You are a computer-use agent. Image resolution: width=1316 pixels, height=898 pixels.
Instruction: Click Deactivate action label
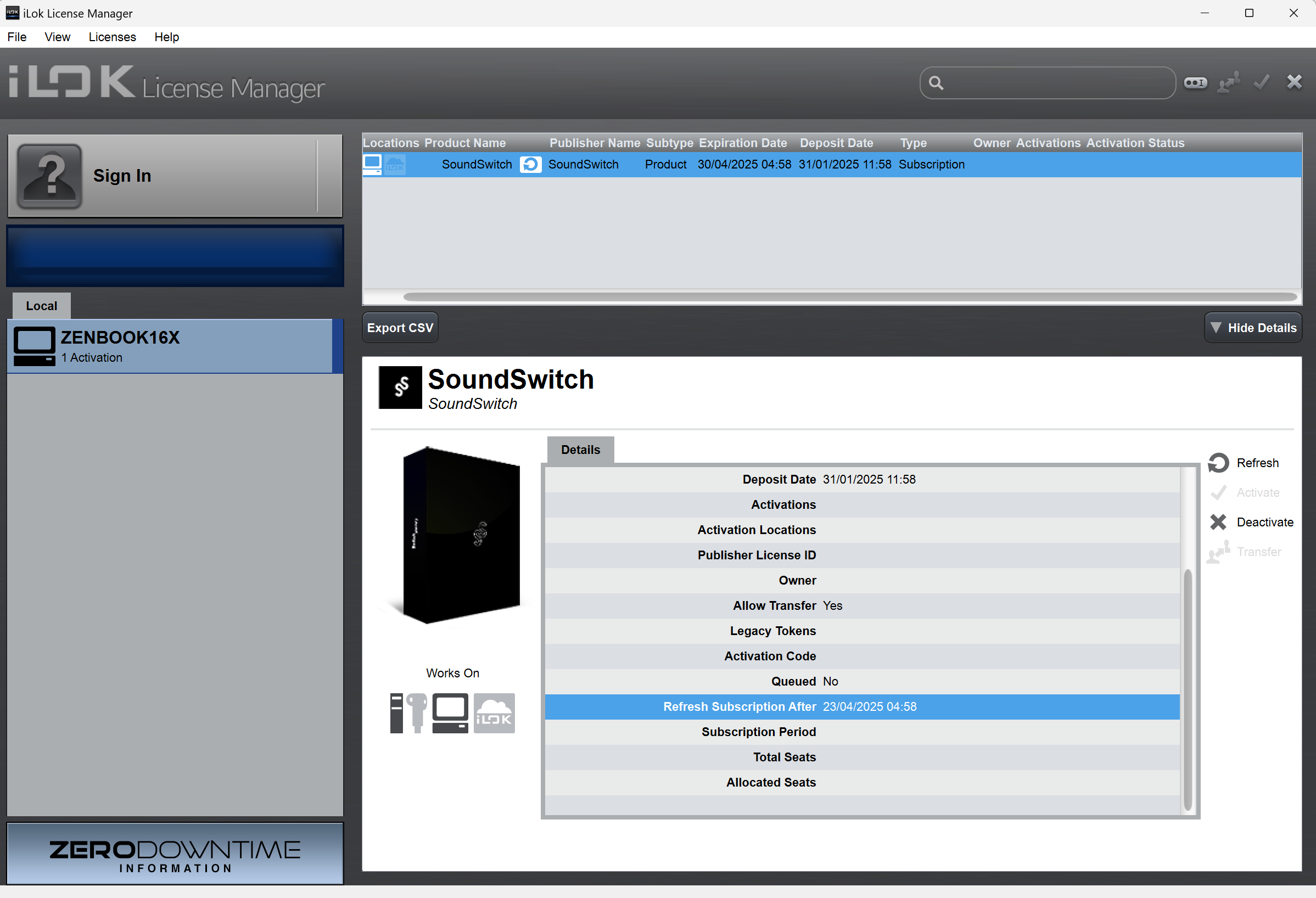click(x=1265, y=522)
